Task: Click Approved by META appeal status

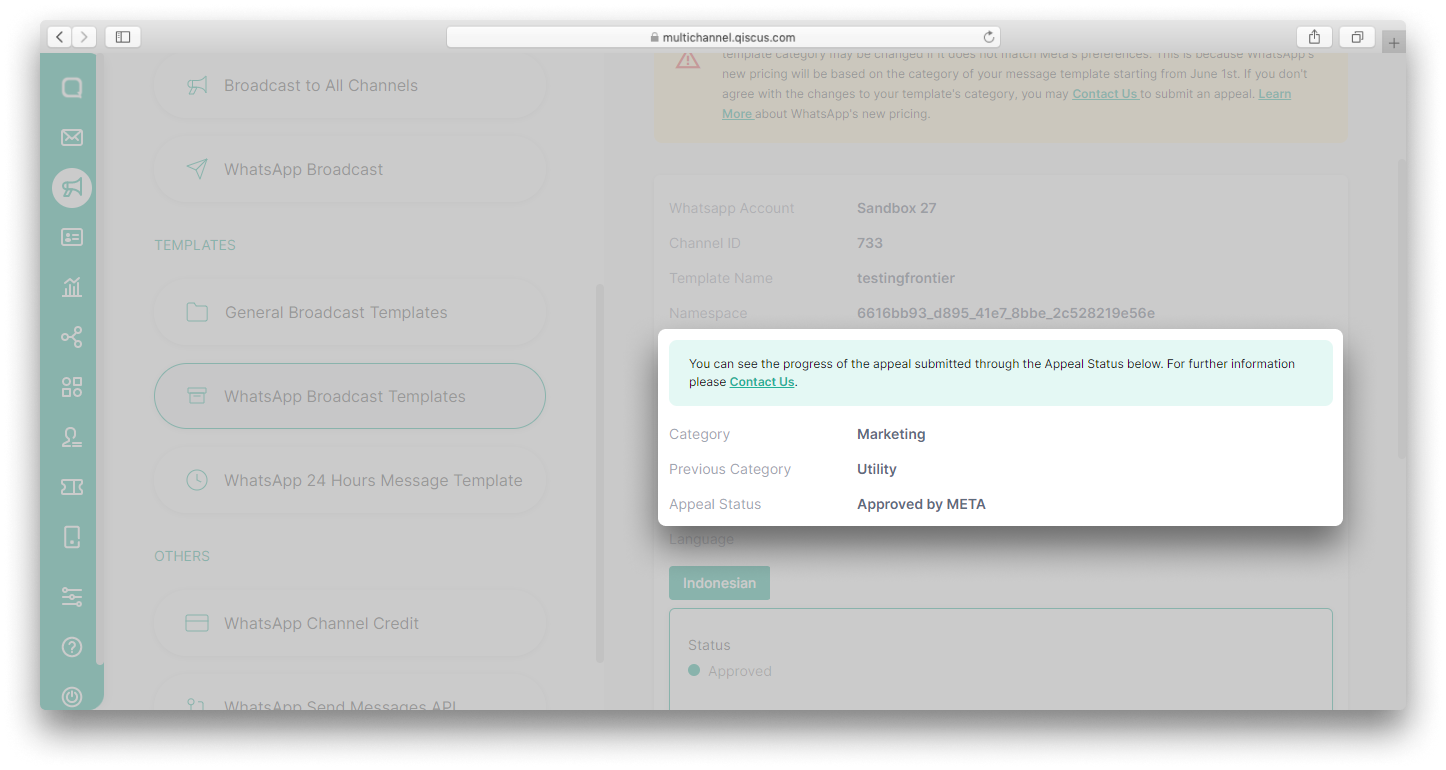Action: 921,504
